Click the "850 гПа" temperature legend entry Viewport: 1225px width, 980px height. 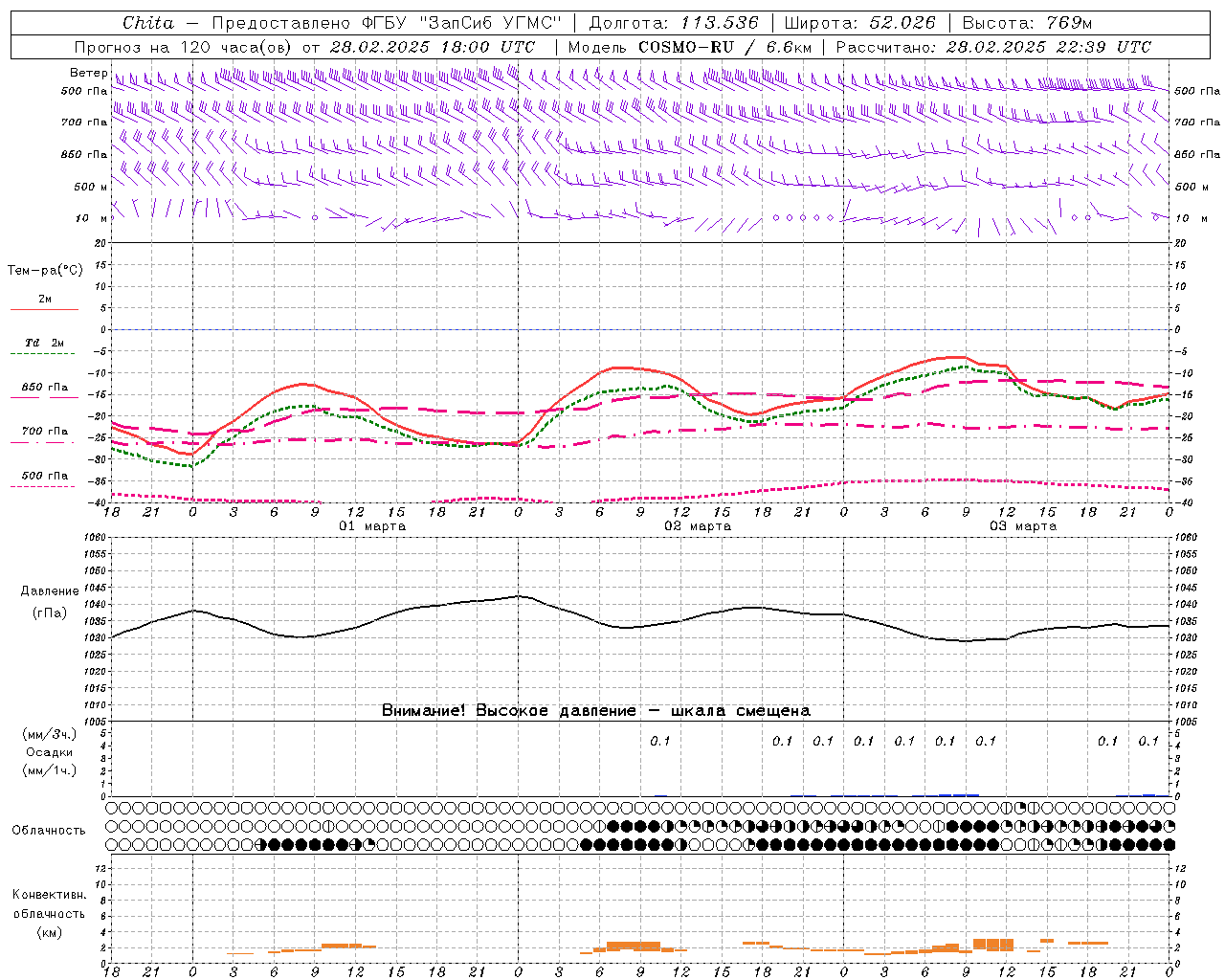pos(45,388)
